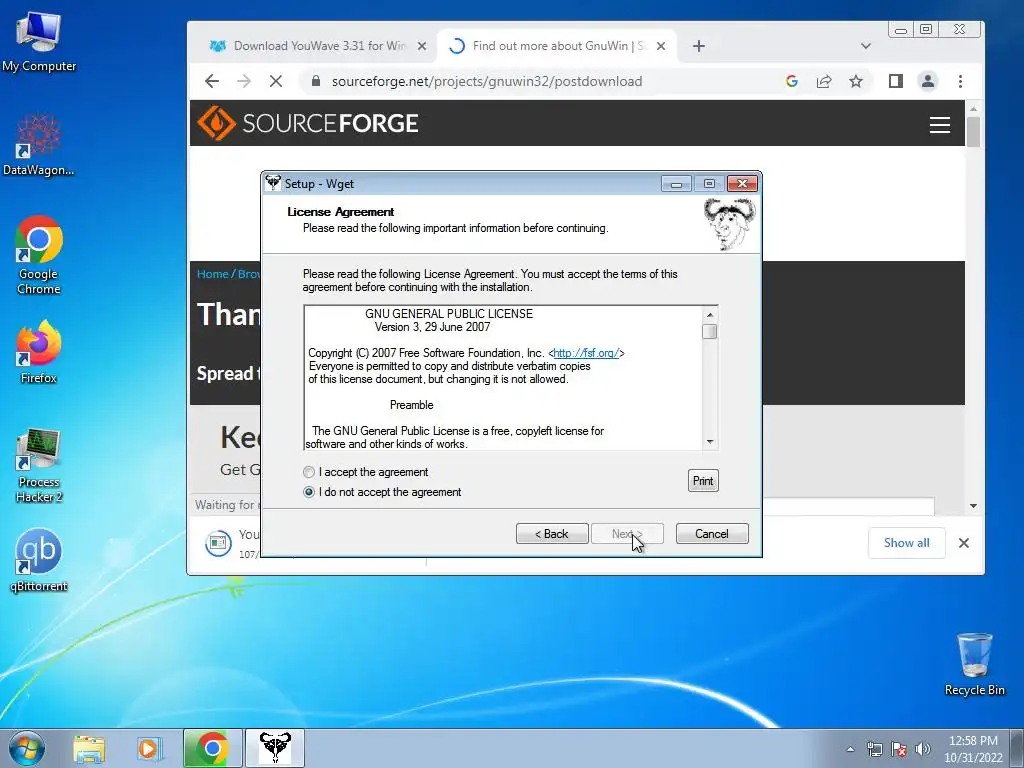Image resolution: width=1024 pixels, height=768 pixels.
Task: Click the downloaded file icon in downloads bar
Action: [218, 543]
